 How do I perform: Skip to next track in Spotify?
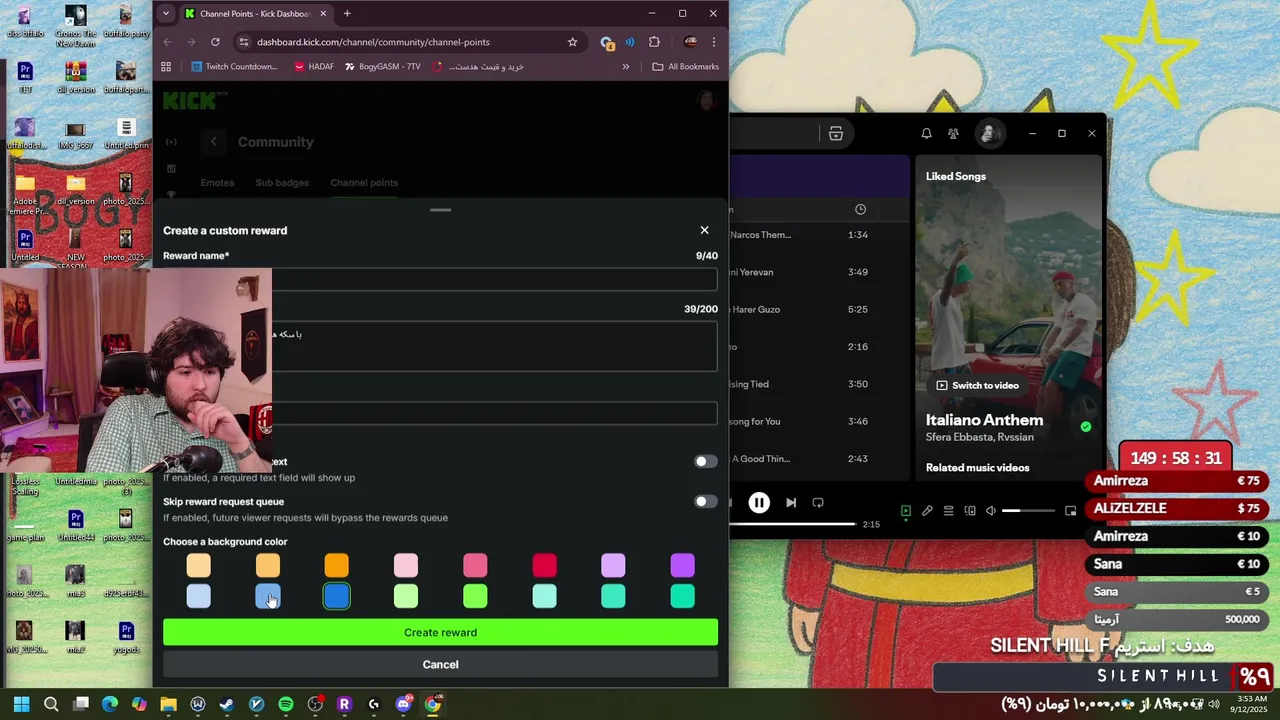[x=791, y=503]
